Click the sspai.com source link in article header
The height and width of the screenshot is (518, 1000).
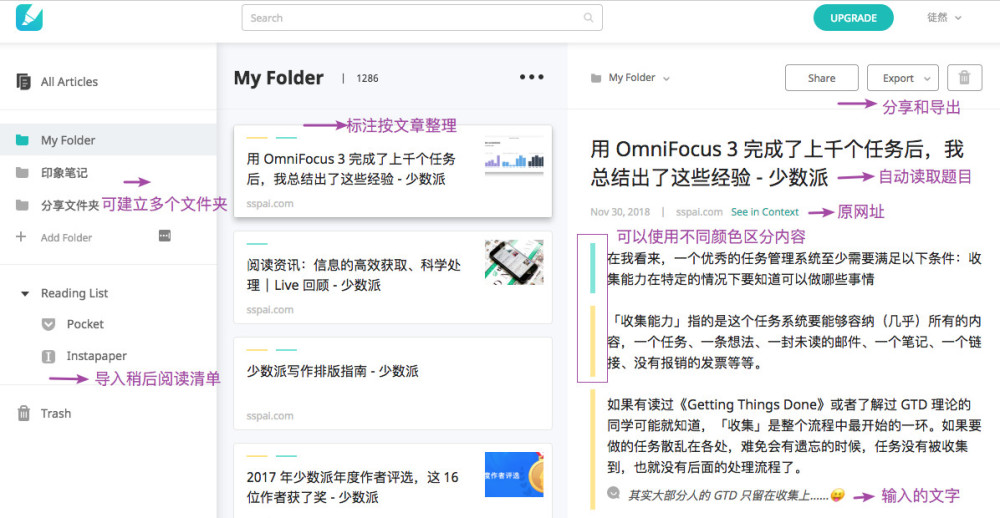pyautogui.click(x=699, y=212)
